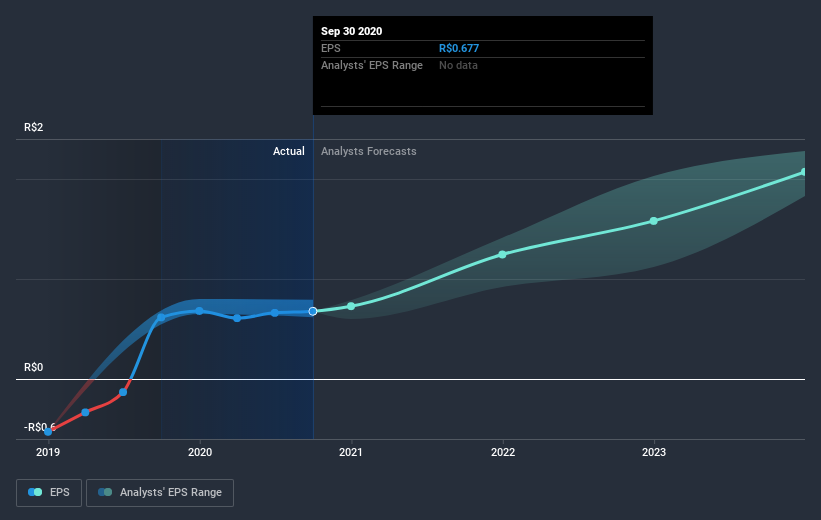Click the last forecast point at chart's right edge

[x=804, y=172]
